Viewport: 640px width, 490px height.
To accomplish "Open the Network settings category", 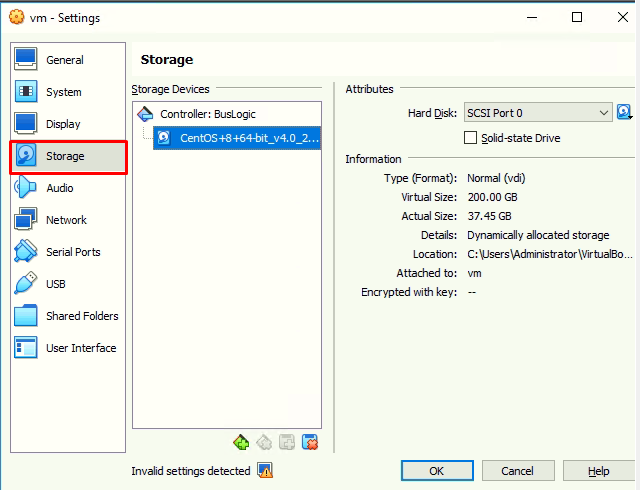I will pos(68,220).
